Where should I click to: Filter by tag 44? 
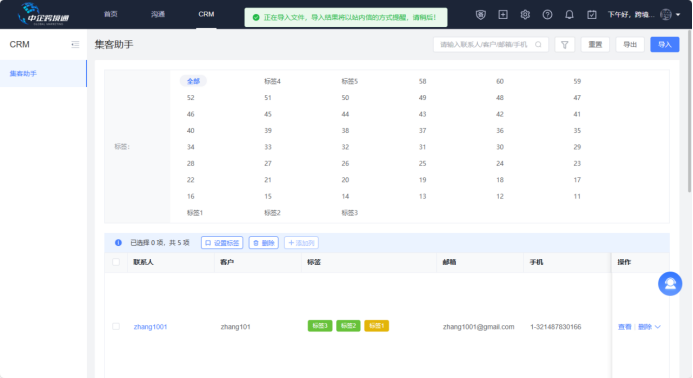(x=345, y=114)
